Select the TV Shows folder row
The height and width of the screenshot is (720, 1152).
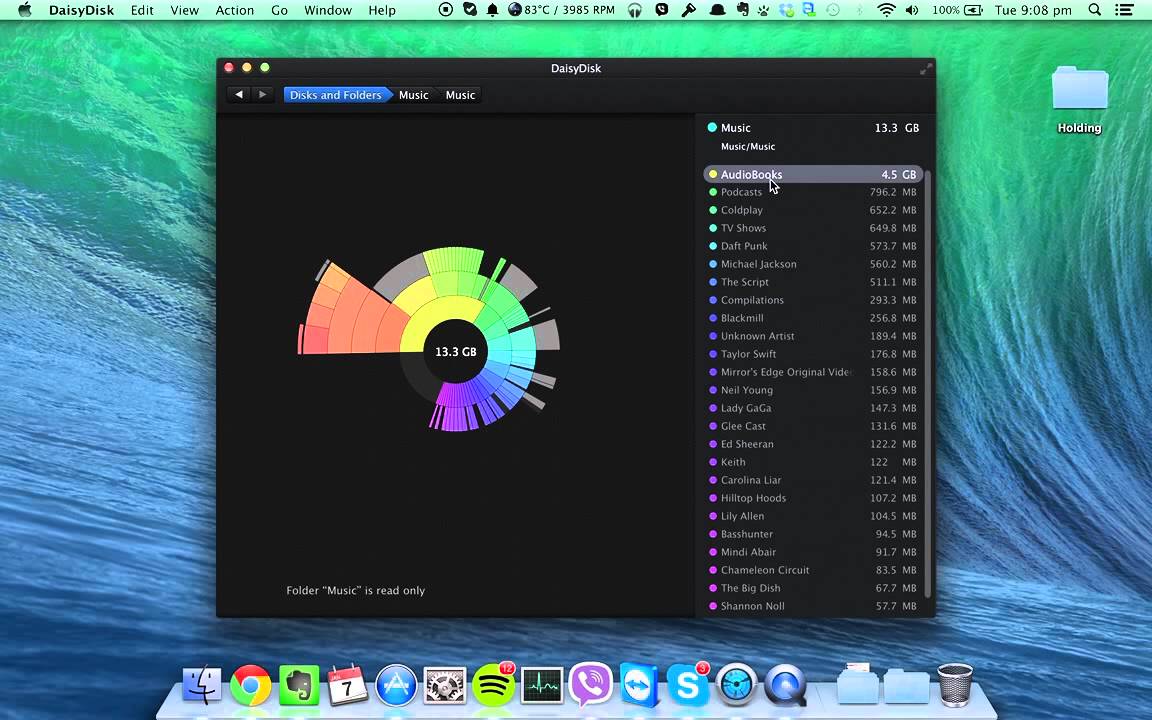(813, 228)
